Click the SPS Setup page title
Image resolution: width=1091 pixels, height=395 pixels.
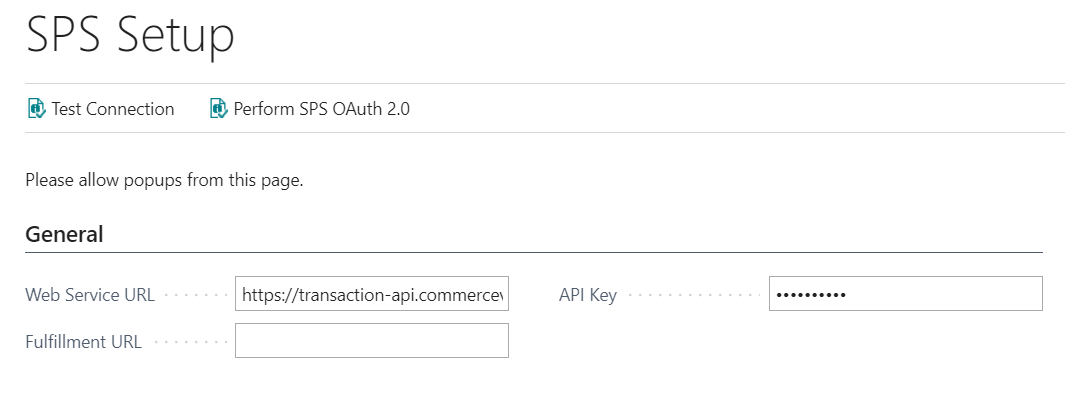(130, 35)
